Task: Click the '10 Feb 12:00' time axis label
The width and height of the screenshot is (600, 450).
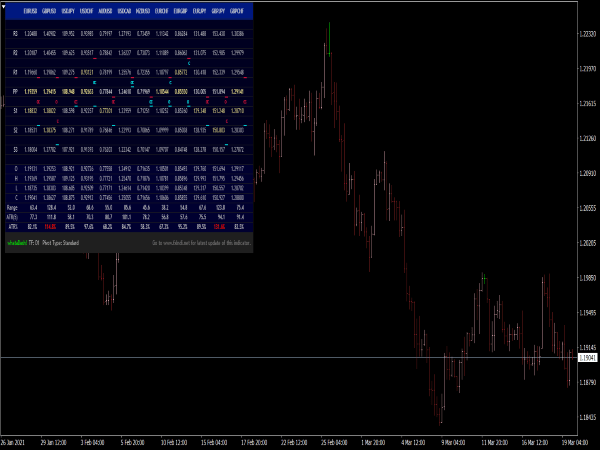Action: pyautogui.click(x=173, y=443)
